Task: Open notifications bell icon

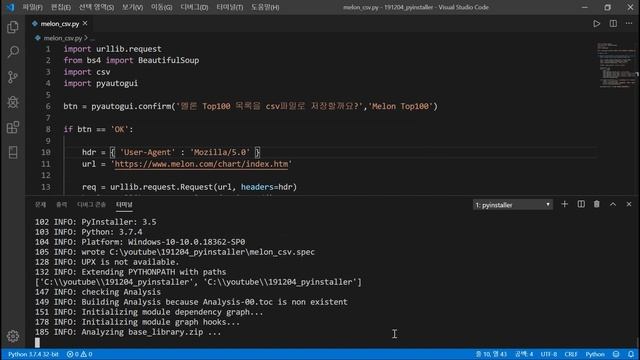Action: [631, 354]
